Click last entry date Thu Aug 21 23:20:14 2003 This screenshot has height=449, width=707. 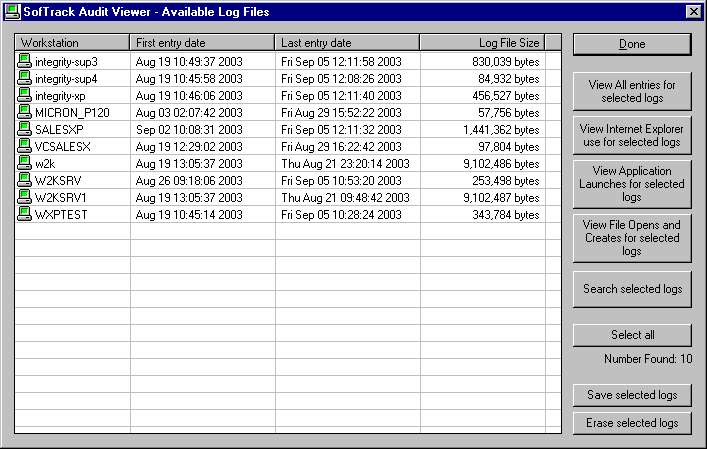(x=345, y=164)
